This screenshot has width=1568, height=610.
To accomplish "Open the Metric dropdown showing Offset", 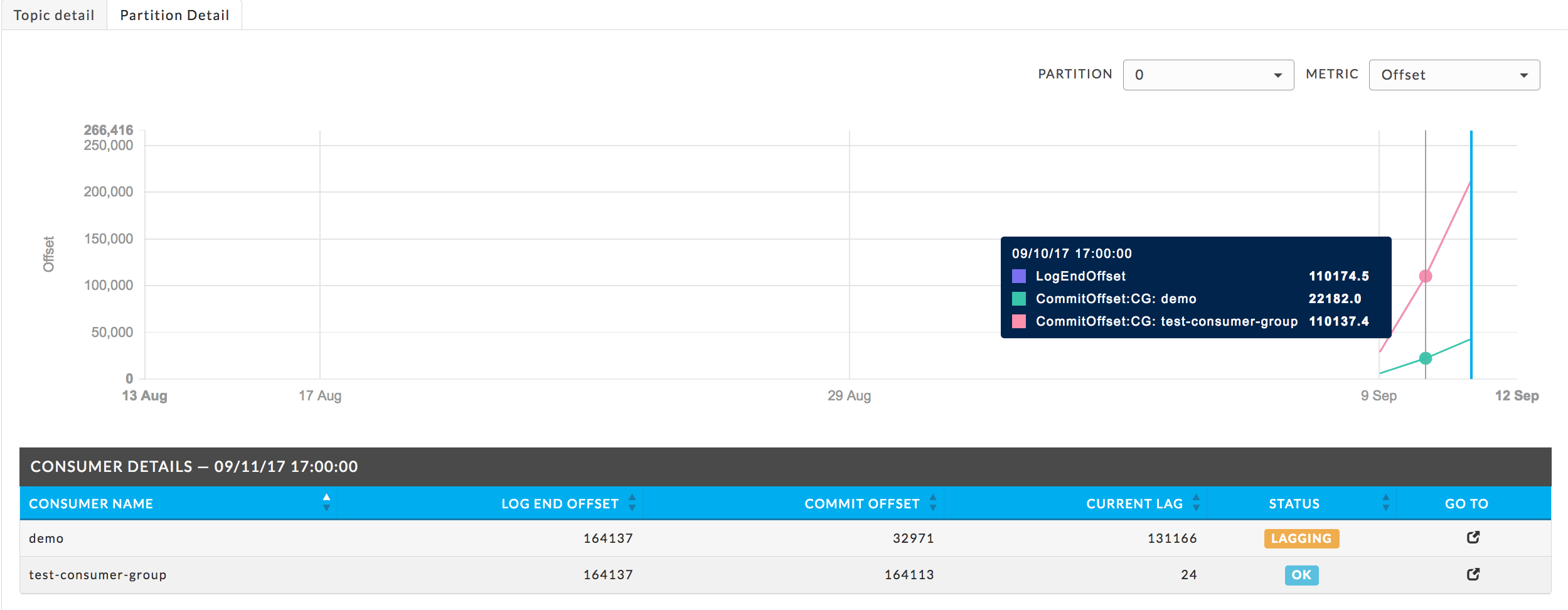I will (1454, 75).
